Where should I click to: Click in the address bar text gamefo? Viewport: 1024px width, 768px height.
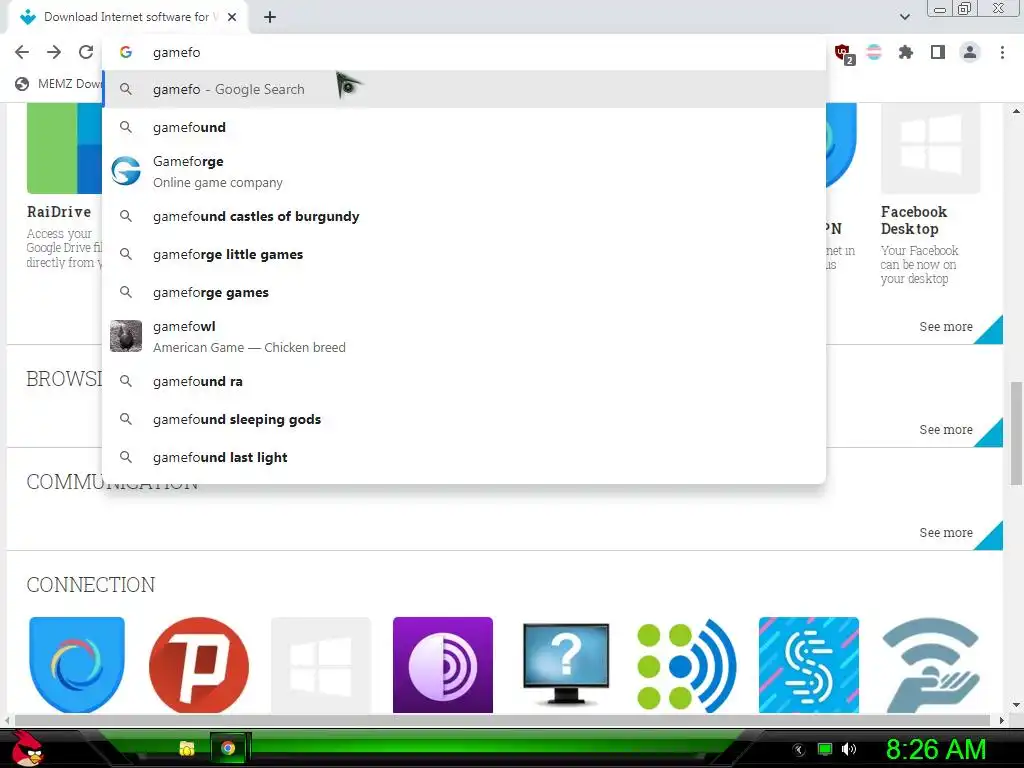[176, 52]
